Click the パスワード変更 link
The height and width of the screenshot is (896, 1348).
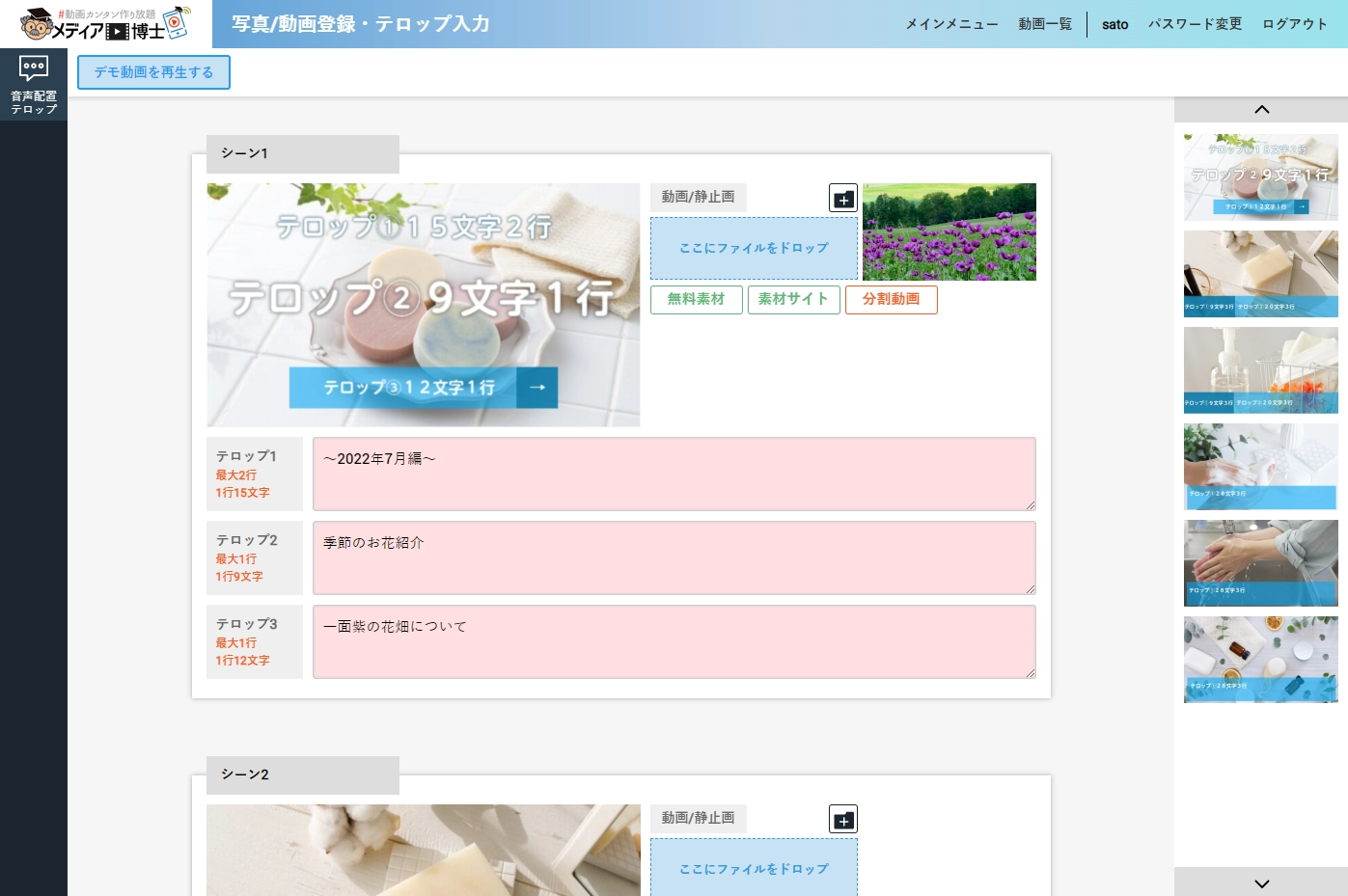tap(1195, 24)
